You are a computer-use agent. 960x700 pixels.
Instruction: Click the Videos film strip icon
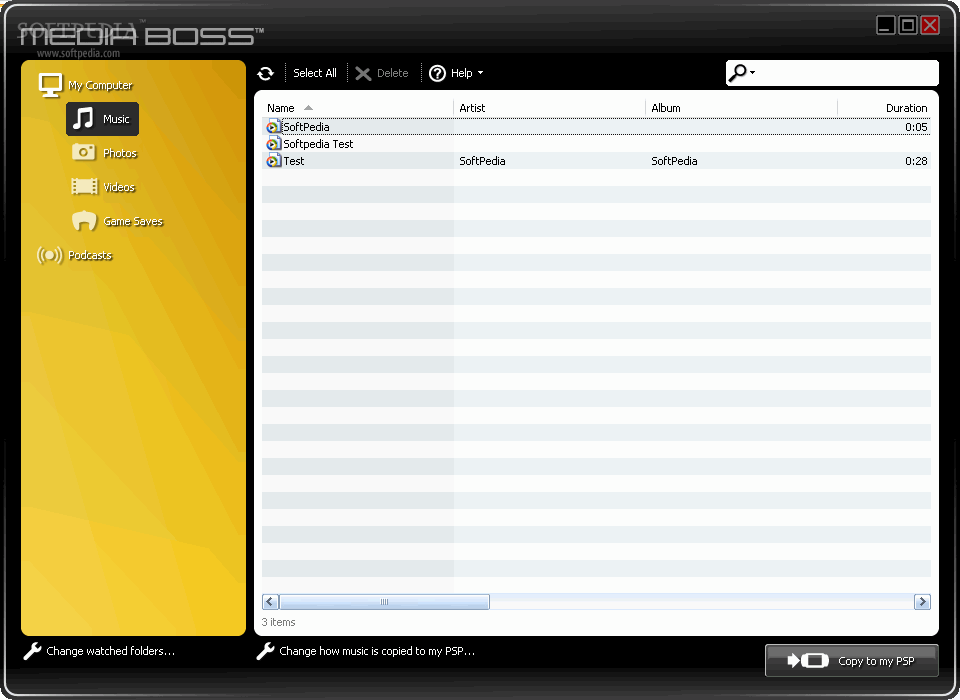[x=84, y=186]
